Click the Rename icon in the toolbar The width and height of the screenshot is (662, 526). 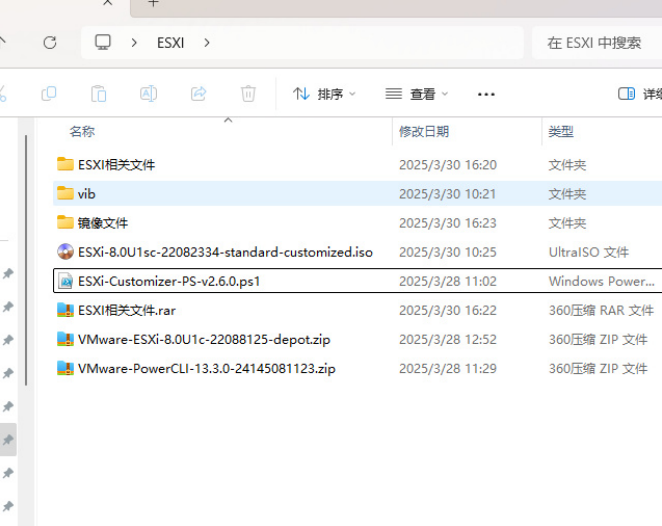tap(148, 94)
